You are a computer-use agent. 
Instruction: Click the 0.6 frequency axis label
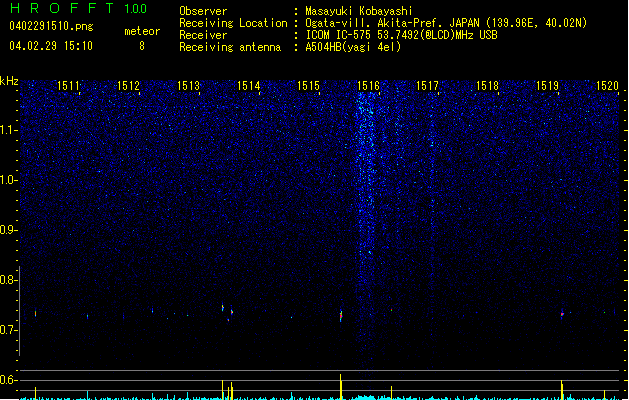click(x=8, y=380)
